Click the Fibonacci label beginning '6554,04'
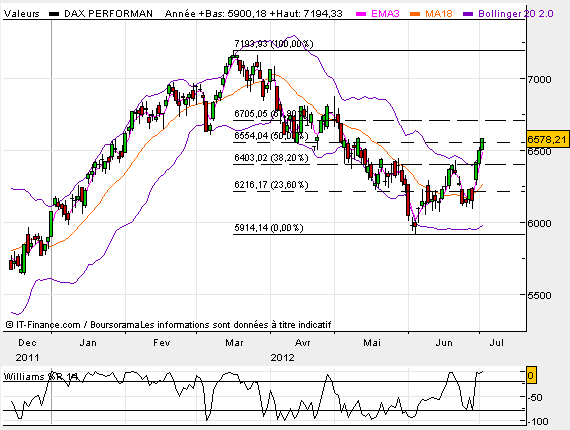 click(x=271, y=136)
